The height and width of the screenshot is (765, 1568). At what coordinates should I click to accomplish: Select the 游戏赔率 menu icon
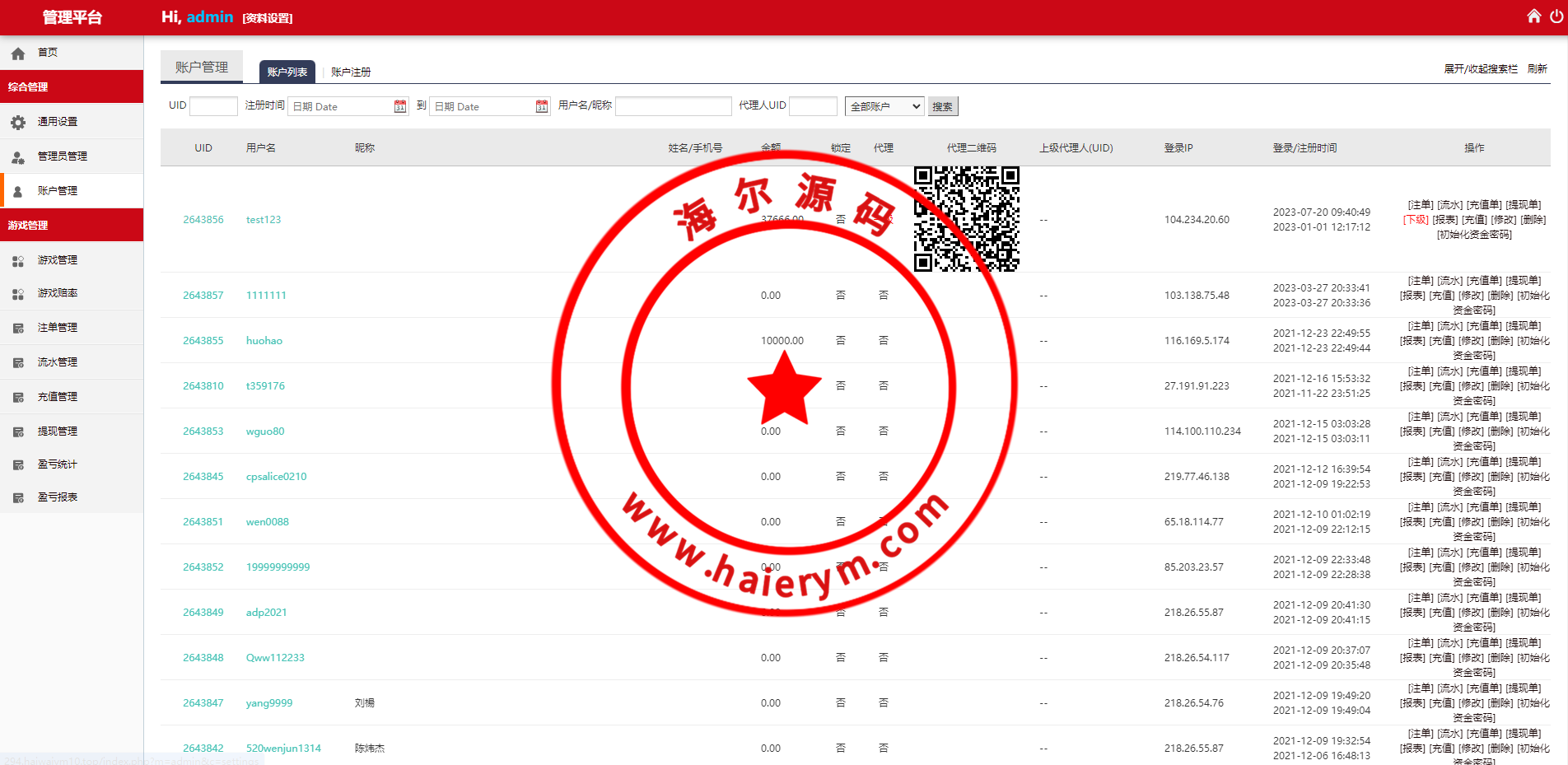pyautogui.click(x=18, y=293)
